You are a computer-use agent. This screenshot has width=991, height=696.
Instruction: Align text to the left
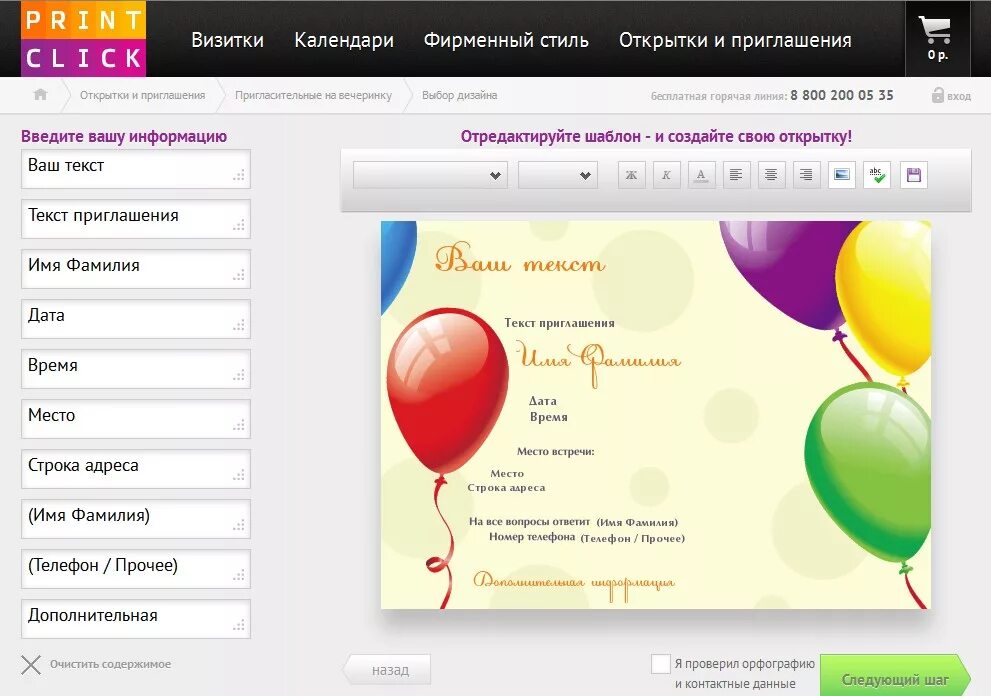click(736, 175)
